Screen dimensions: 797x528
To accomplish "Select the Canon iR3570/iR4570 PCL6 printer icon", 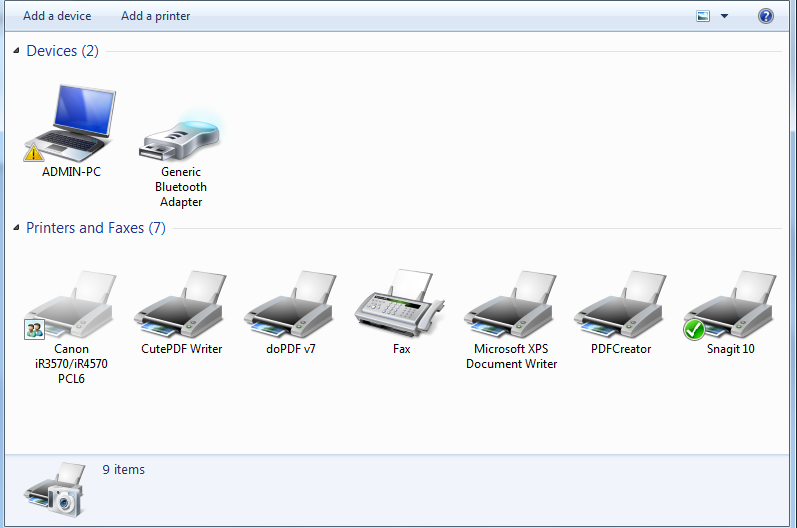I will click(x=71, y=304).
